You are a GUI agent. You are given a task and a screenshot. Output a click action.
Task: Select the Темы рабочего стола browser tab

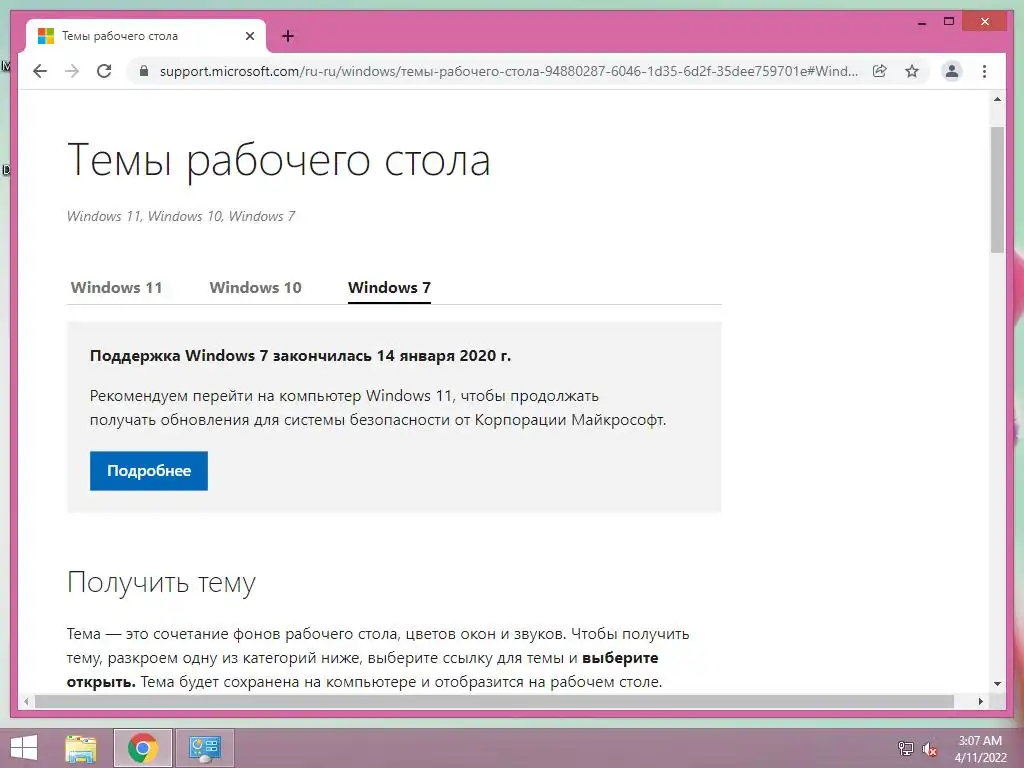(x=146, y=36)
